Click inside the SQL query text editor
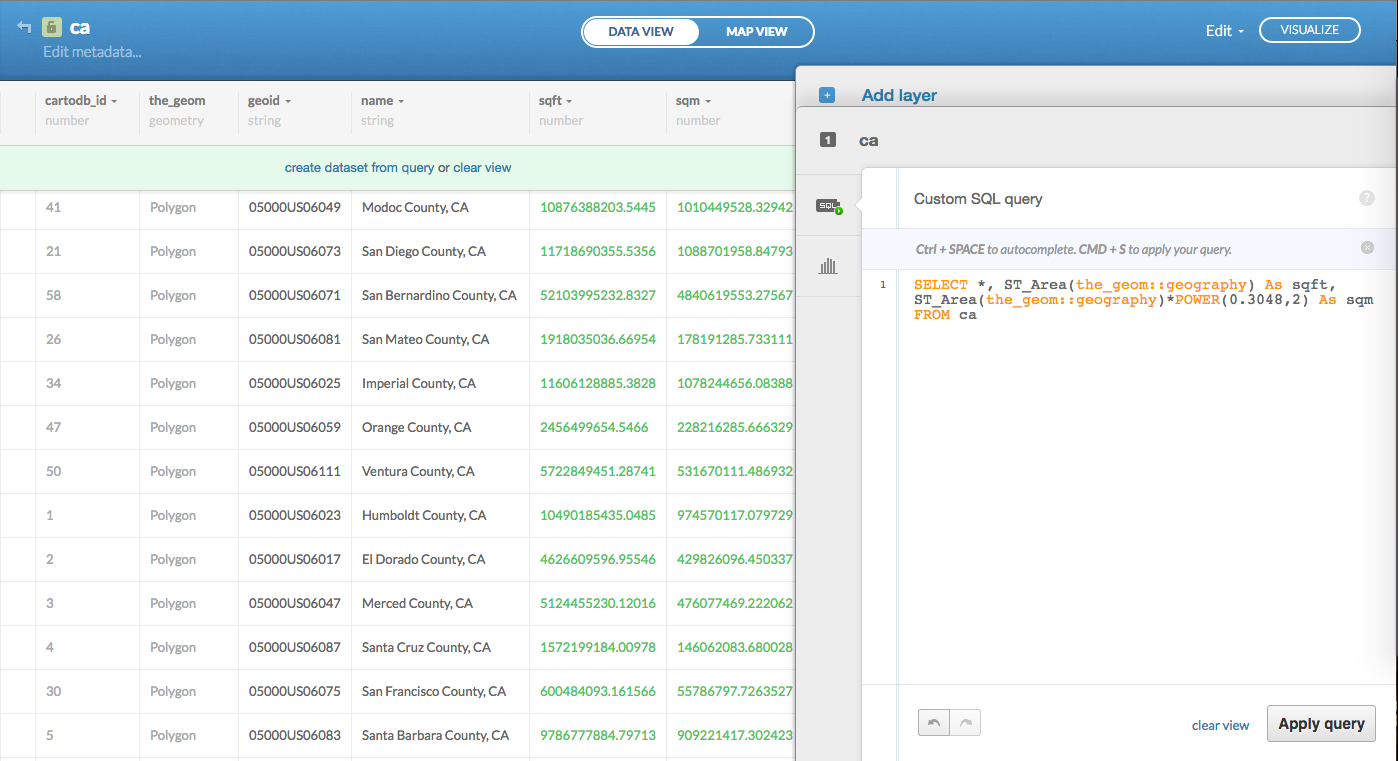Screen dimensions: 1398x761 (x=1120, y=450)
